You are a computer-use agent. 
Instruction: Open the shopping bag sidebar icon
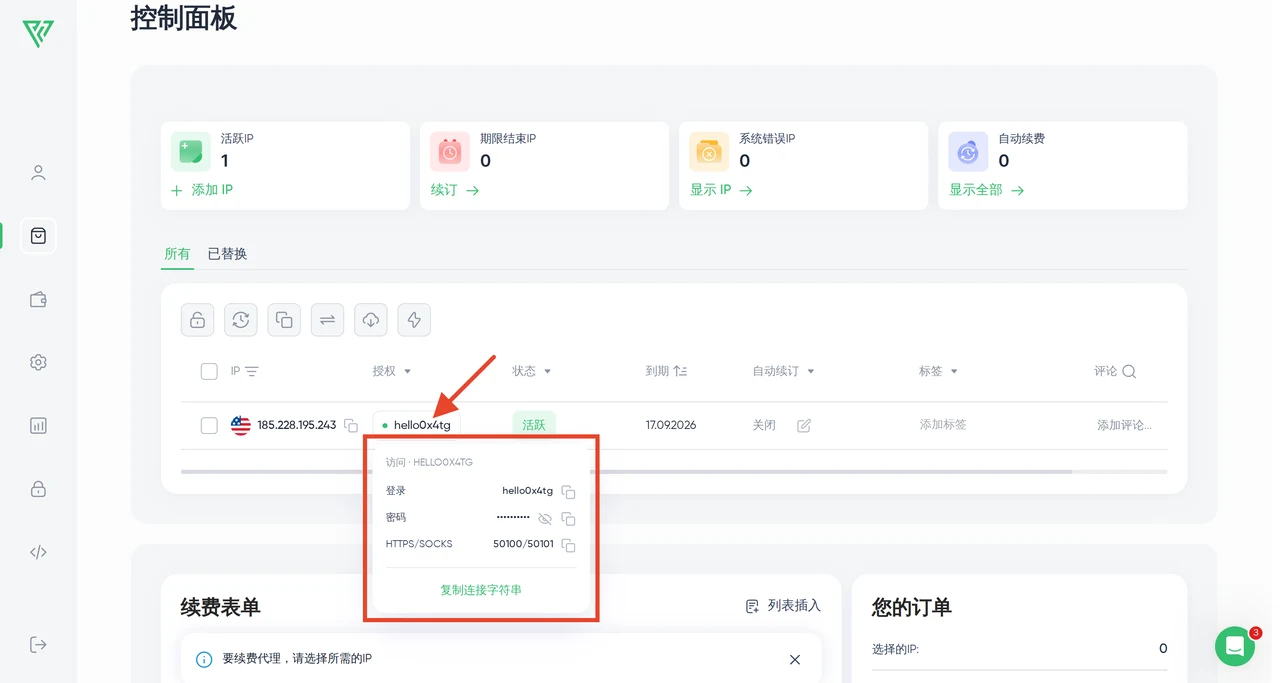[38, 236]
